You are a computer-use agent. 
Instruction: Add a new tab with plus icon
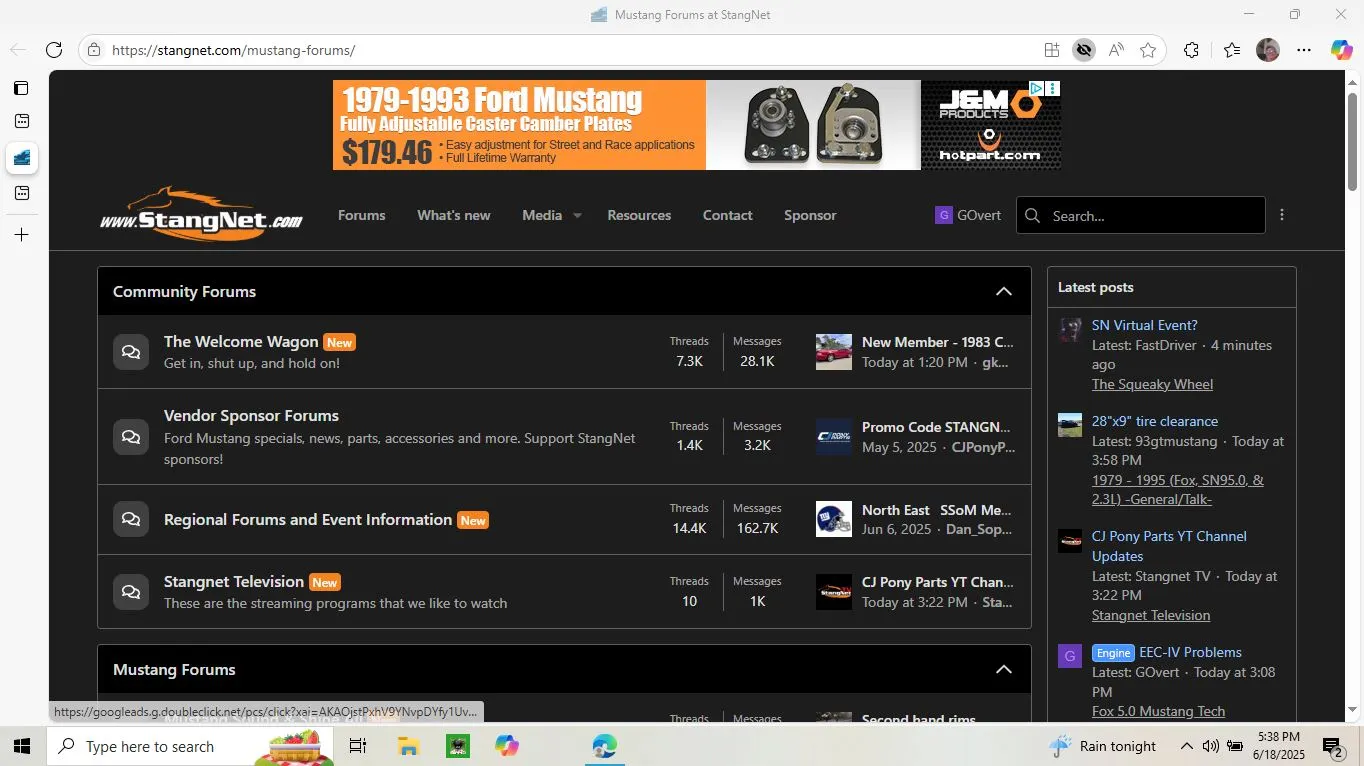coord(22,234)
